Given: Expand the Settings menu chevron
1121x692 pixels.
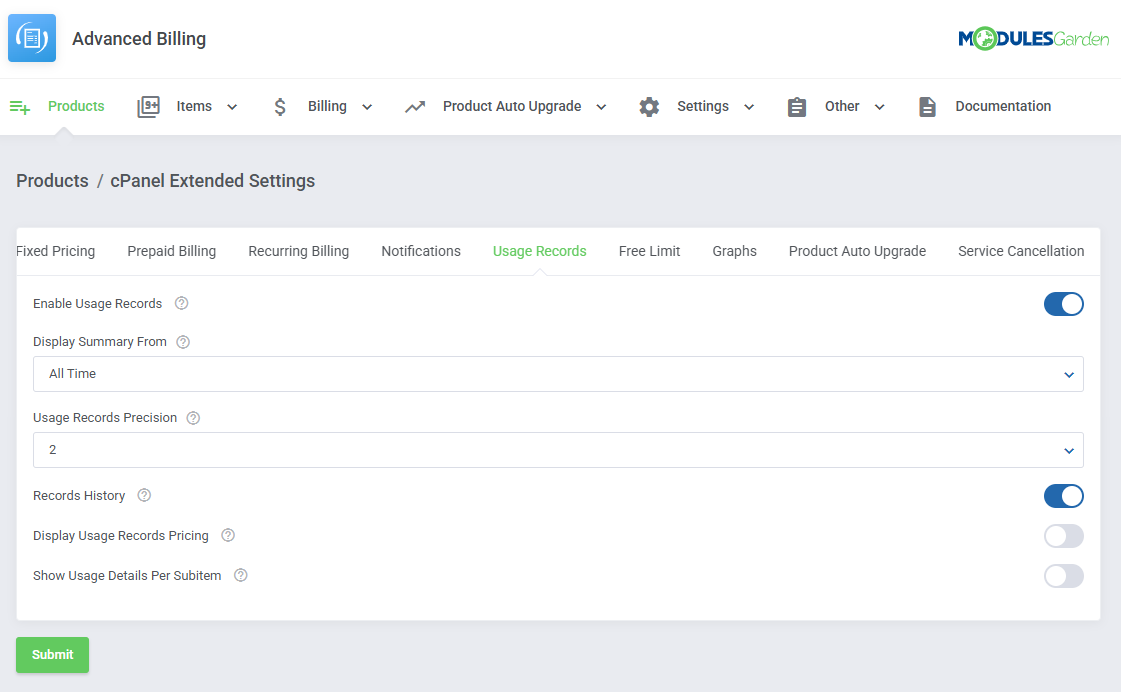Looking at the screenshot, I should tap(749, 107).
